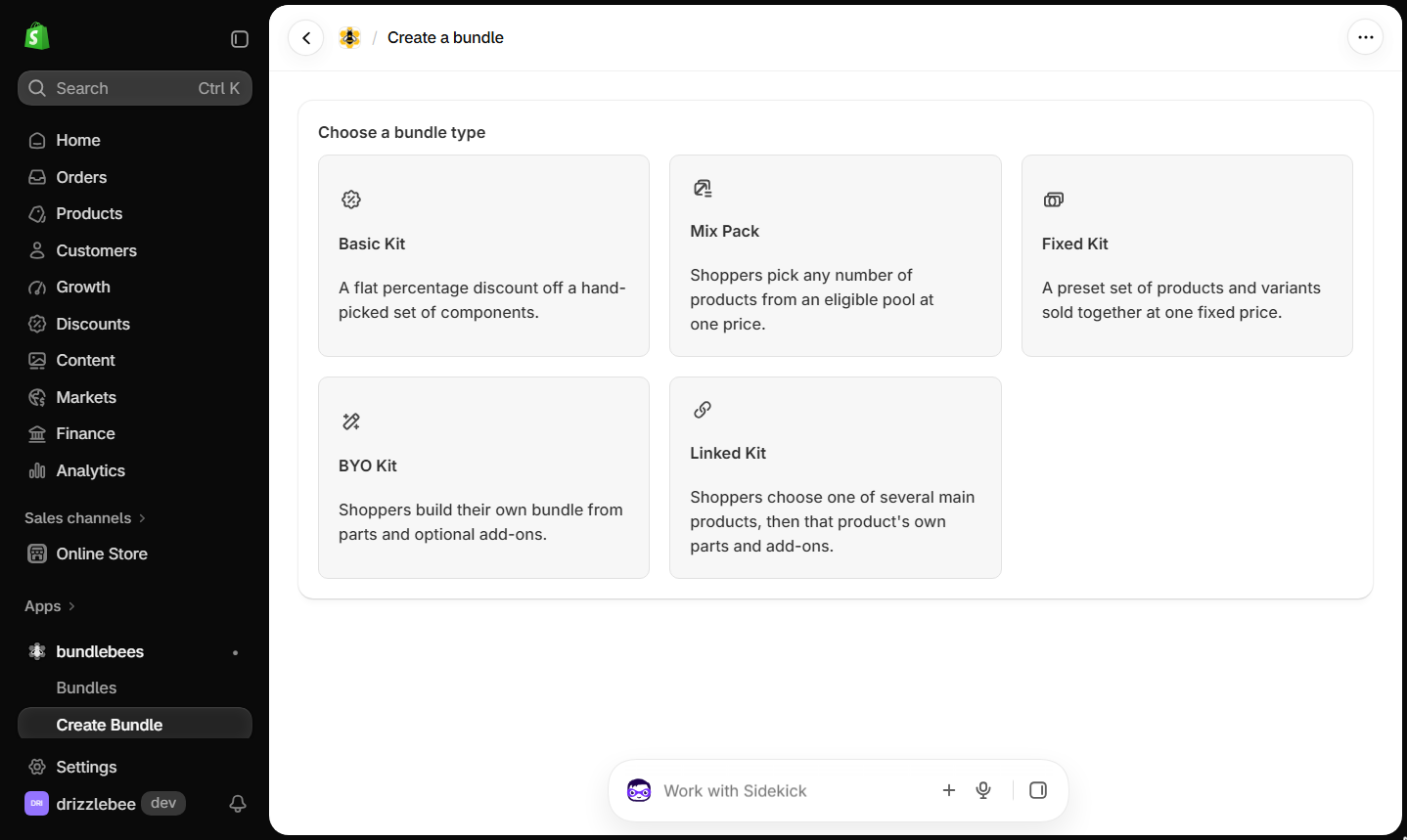Viewport: 1407px width, 840px height.
Task: Click the Discounts percent badge icon
Action: (37, 324)
